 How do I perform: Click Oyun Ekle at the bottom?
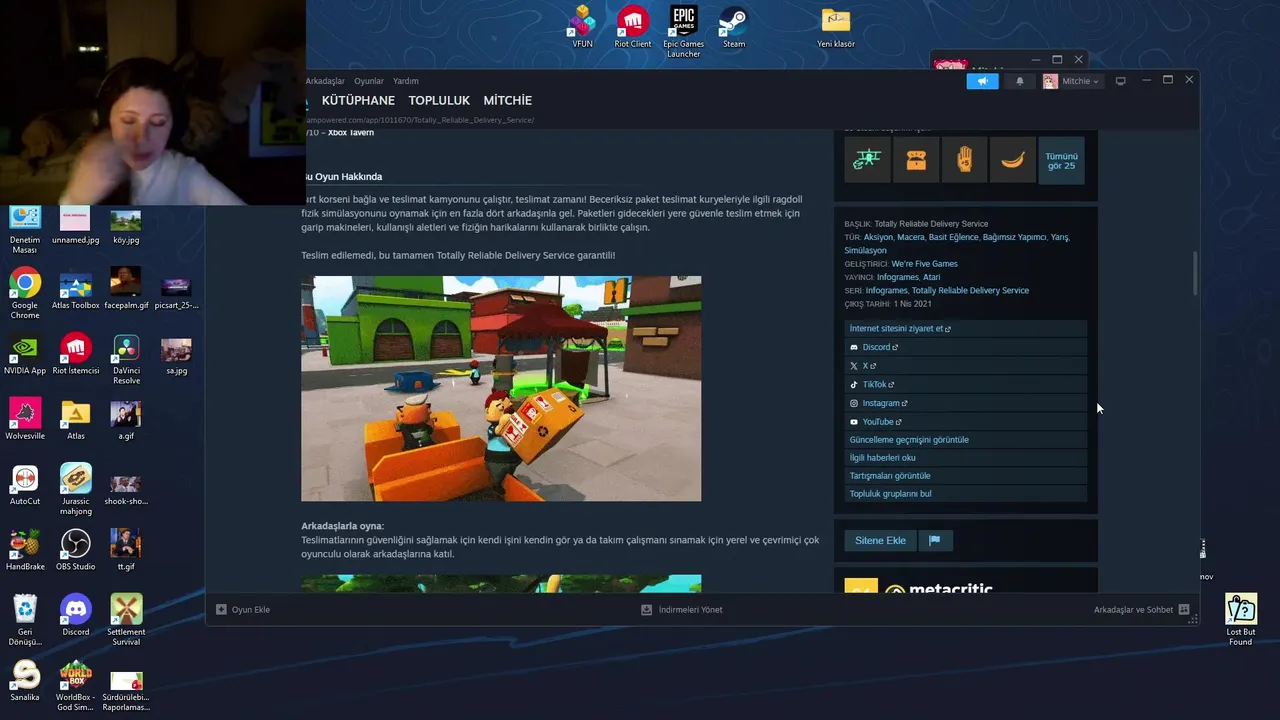(243, 609)
